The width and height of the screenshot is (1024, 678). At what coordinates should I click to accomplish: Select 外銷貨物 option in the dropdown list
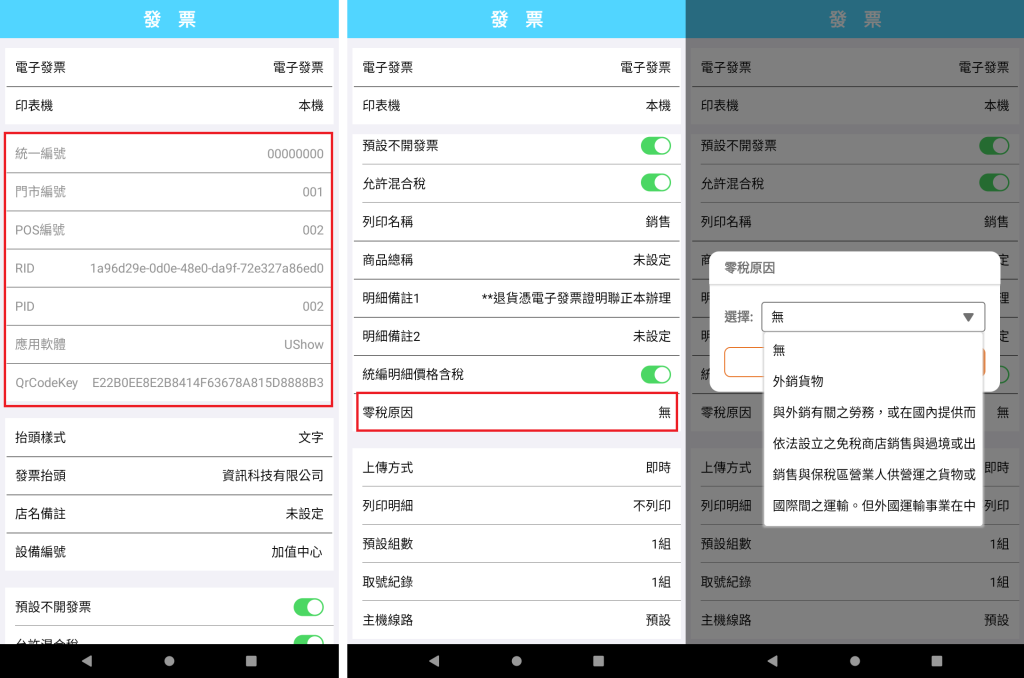click(873, 381)
